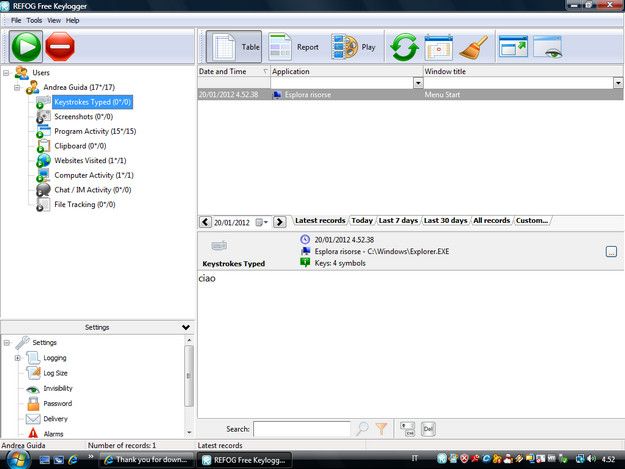Open Websites Visited (1*/1) log
The height and width of the screenshot is (469, 625).
point(90,161)
